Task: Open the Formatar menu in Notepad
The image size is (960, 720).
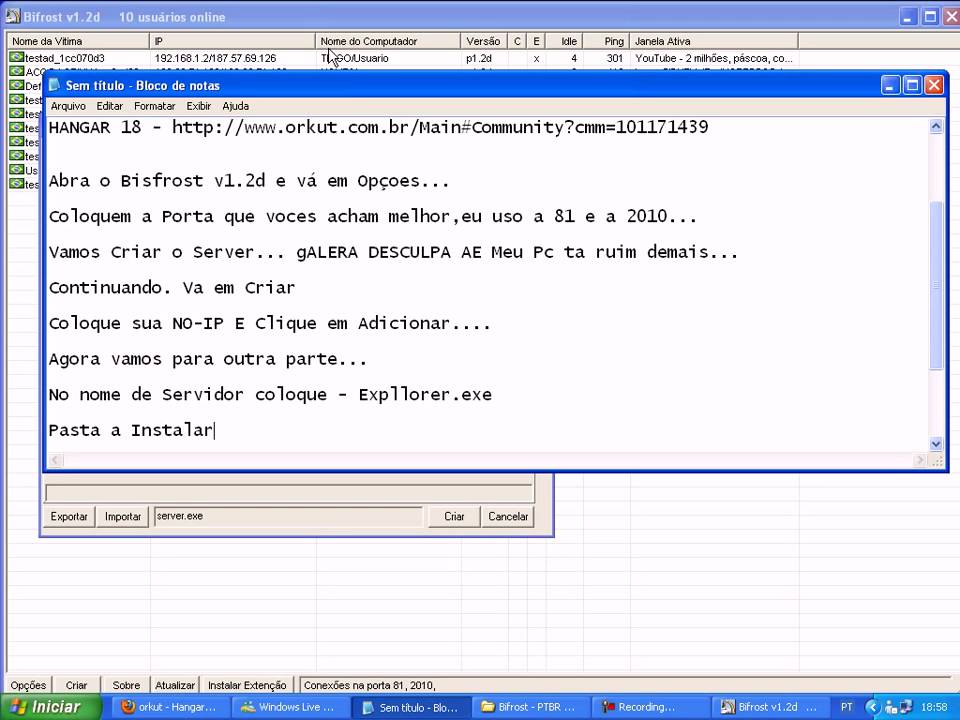Action: pyautogui.click(x=154, y=106)
